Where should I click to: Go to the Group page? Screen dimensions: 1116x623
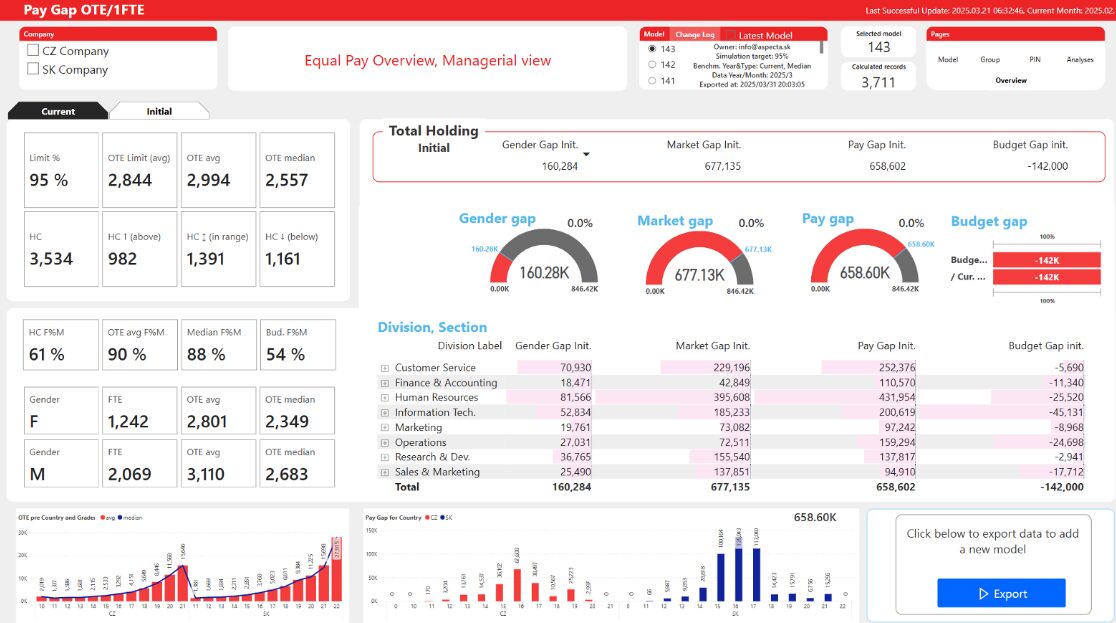(990, 60)
